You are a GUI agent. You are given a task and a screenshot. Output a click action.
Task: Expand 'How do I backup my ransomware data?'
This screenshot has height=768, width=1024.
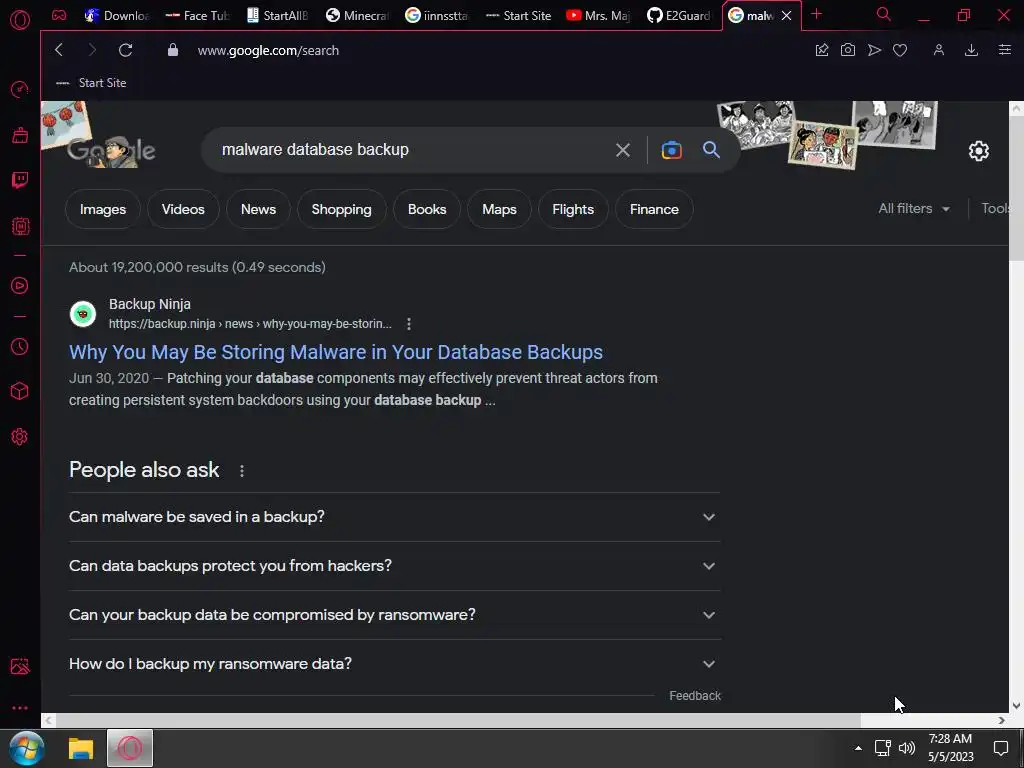[394, 664]
